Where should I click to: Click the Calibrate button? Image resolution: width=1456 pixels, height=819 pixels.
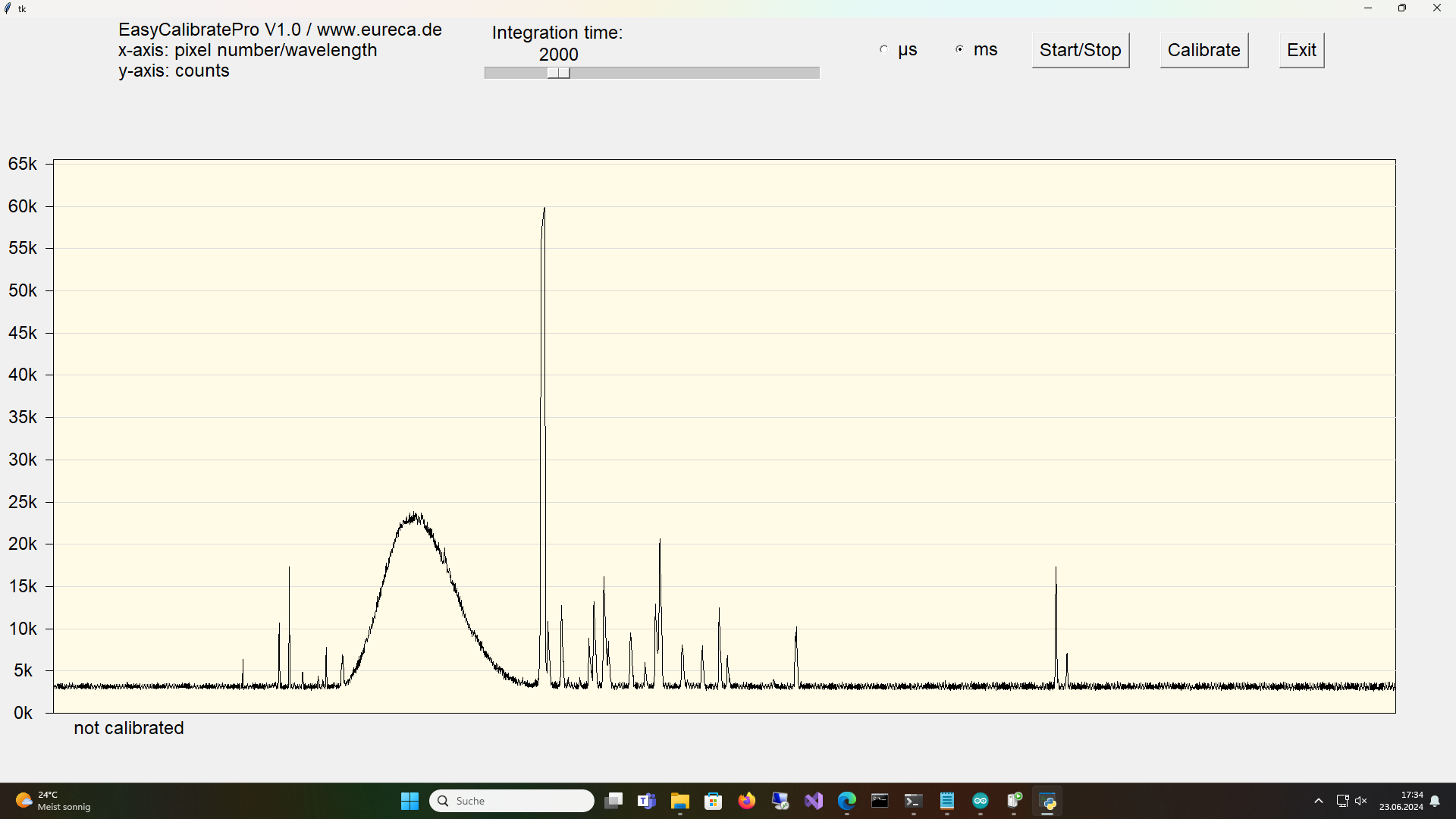(1203, 50)
